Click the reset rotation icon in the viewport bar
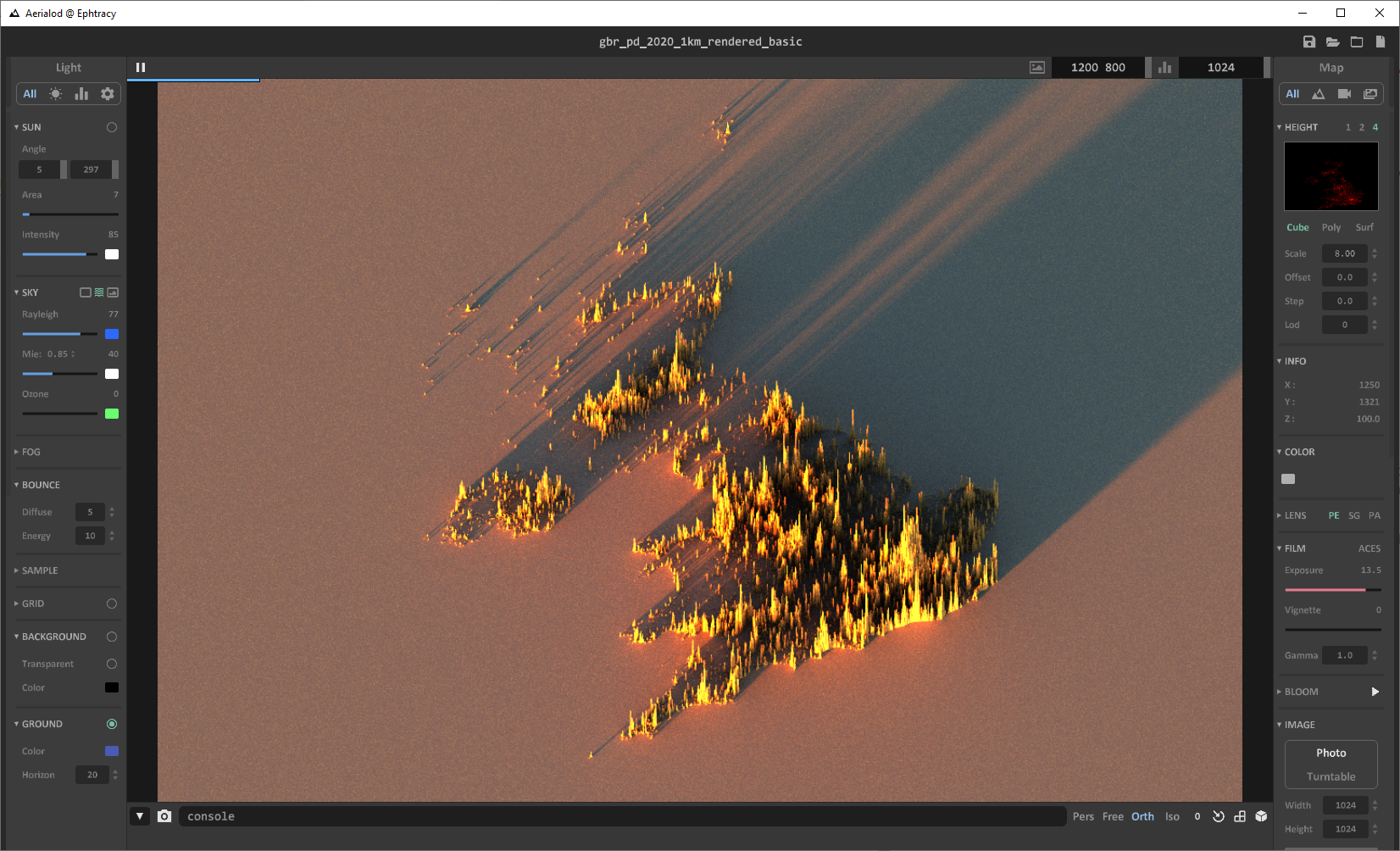 click(1219, 816)
